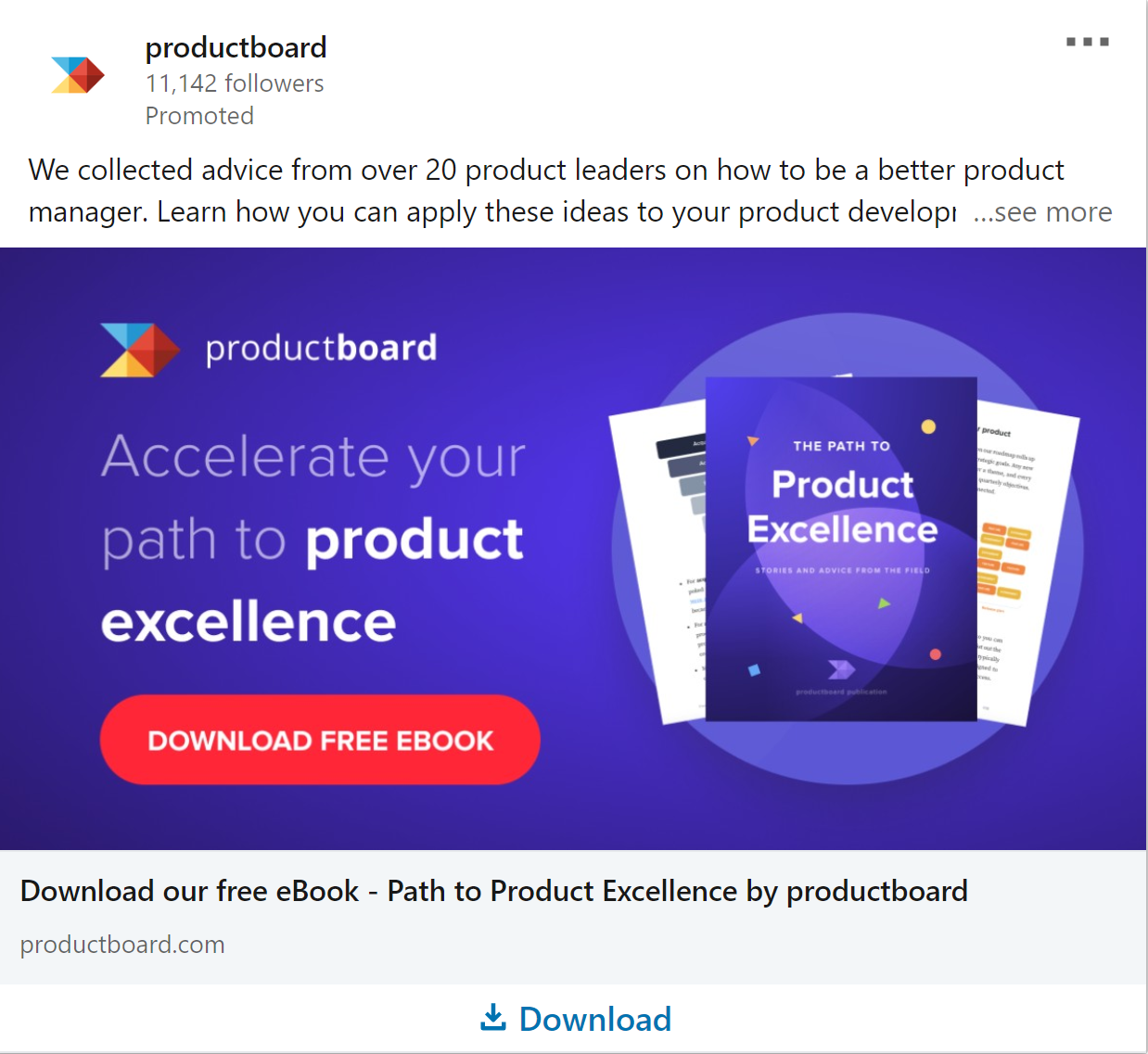The image size is (1148, 1054).
Task: Click the 'Accelerate your path' banner headline
Action: click(313, 539)
